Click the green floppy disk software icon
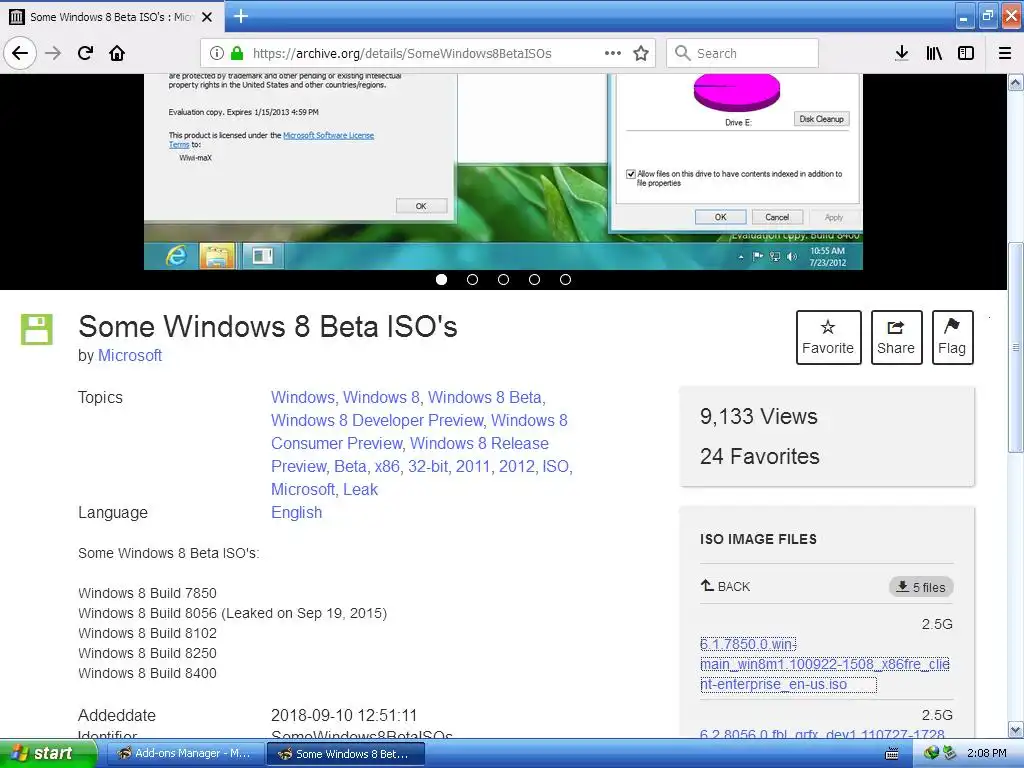 tap(37, 329)
